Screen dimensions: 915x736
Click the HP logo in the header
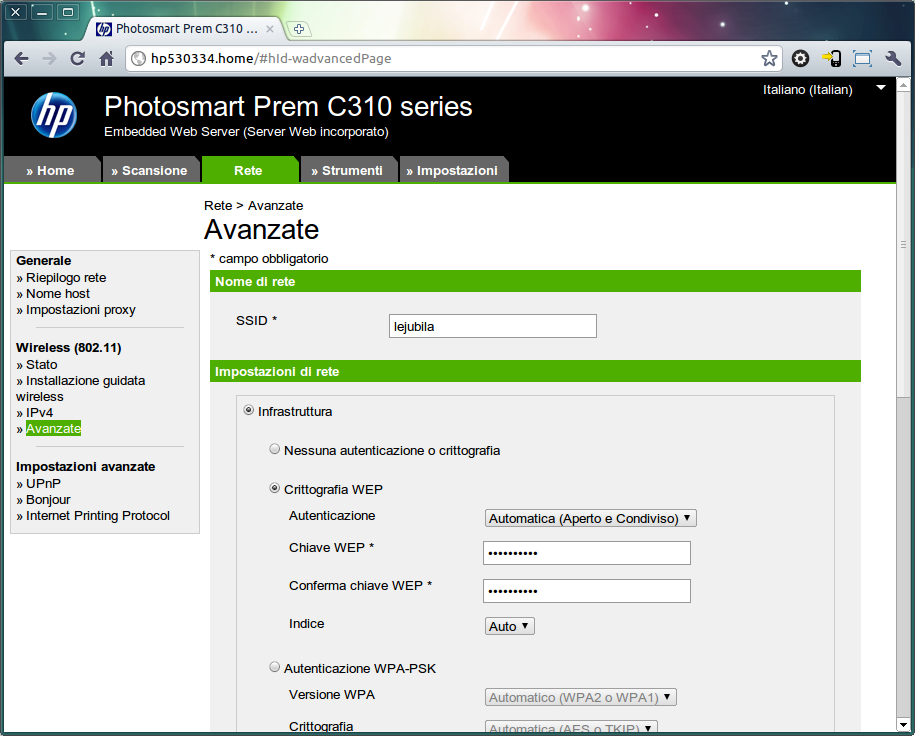(54, 115)
